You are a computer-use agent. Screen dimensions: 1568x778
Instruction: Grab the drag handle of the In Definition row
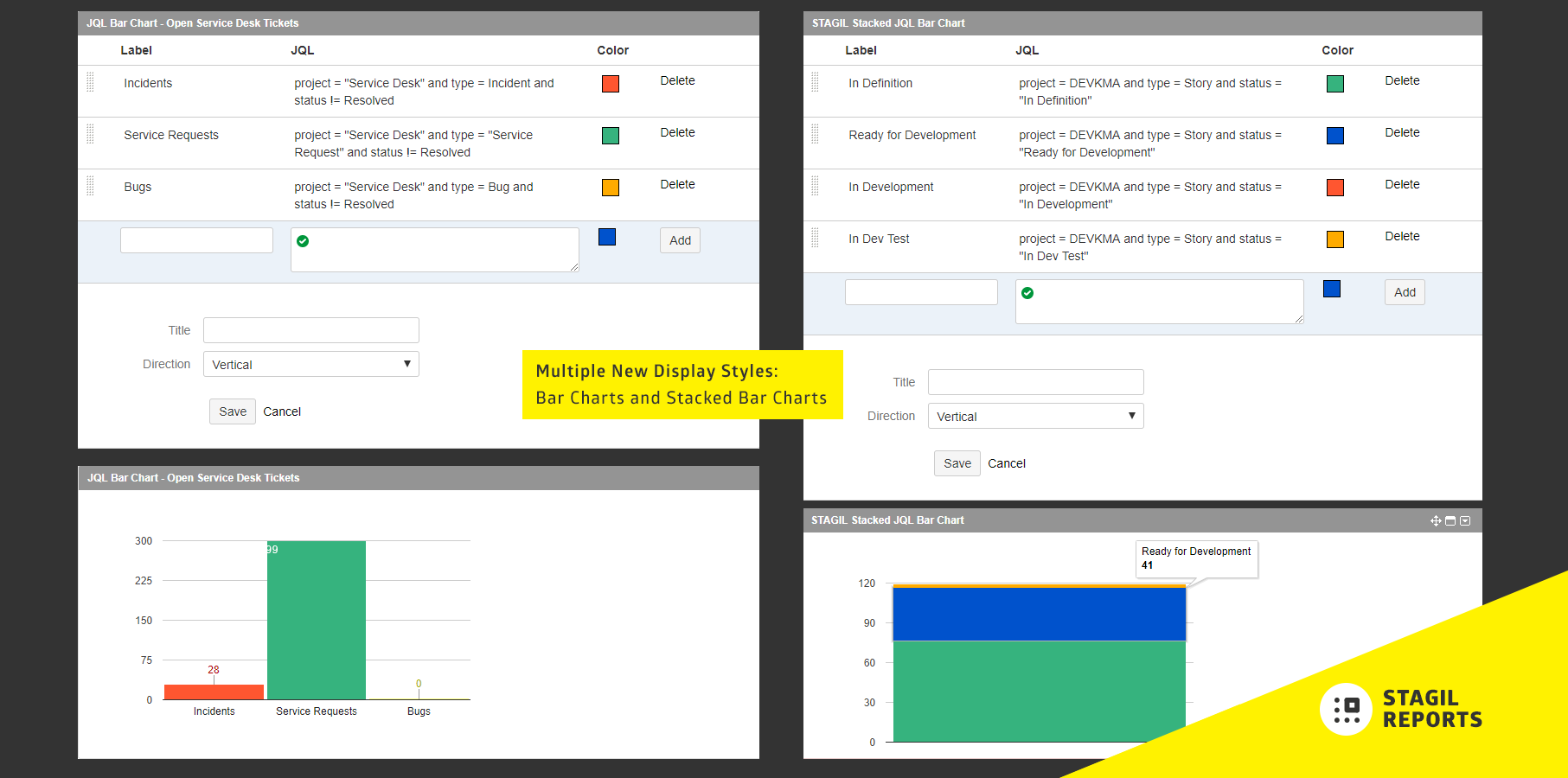pos(815,82)
